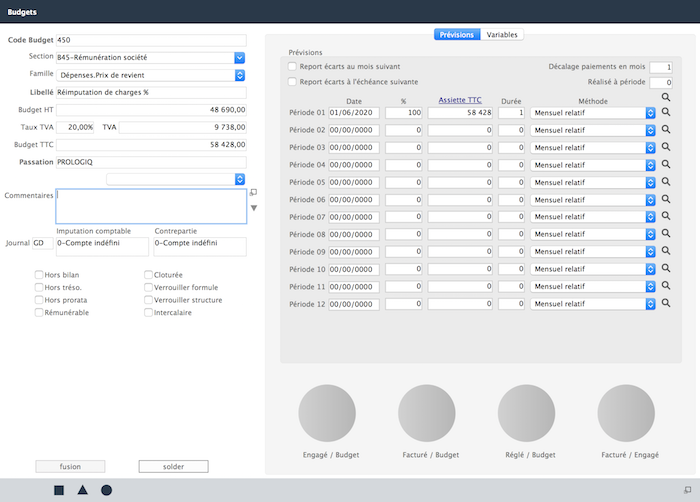Click the magnifier icon for Période 11
This screenshot has width=700, height=502.
coord(666,286)
